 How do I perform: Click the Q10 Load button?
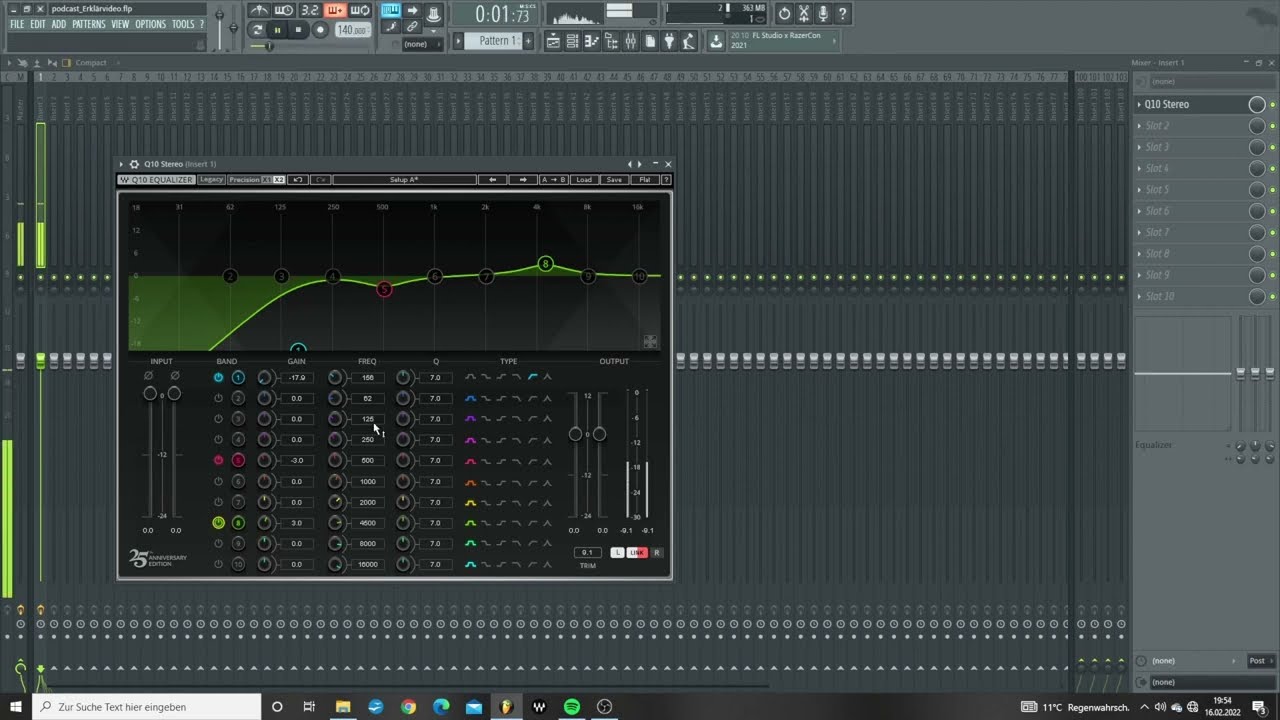pos(584,180)
